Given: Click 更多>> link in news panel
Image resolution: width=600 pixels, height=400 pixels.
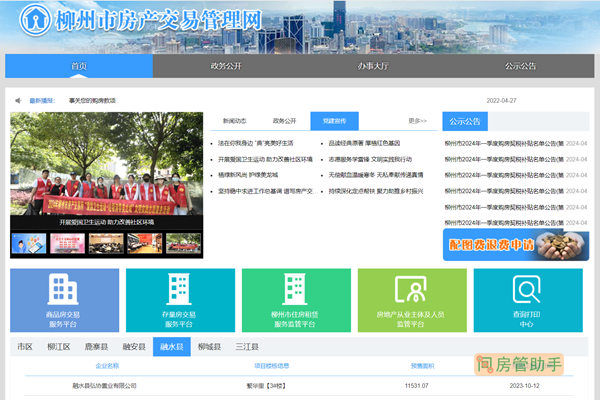Looking at the screenshot, I should click(417, 121).
